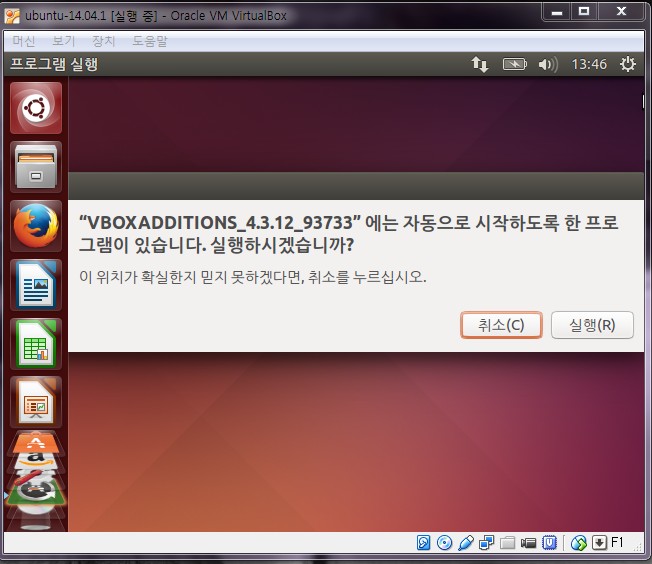Launch Firefox web browser from the dock
Image resolution: width=652 pixels, height=564 pixels.
pos(36,225)
